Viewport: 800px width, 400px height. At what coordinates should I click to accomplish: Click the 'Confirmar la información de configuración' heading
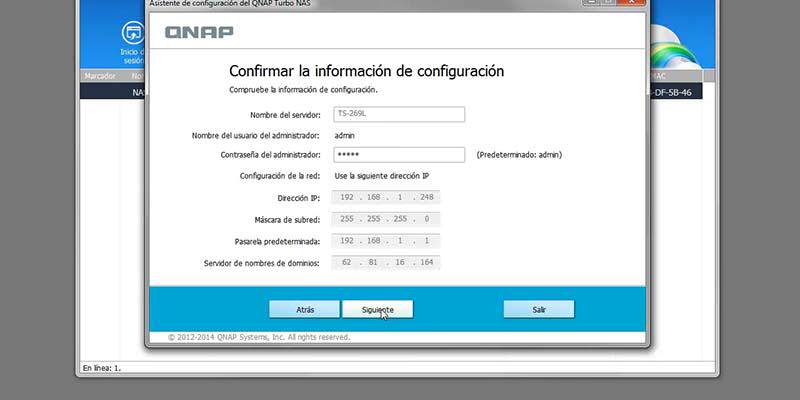coord(366,71)
